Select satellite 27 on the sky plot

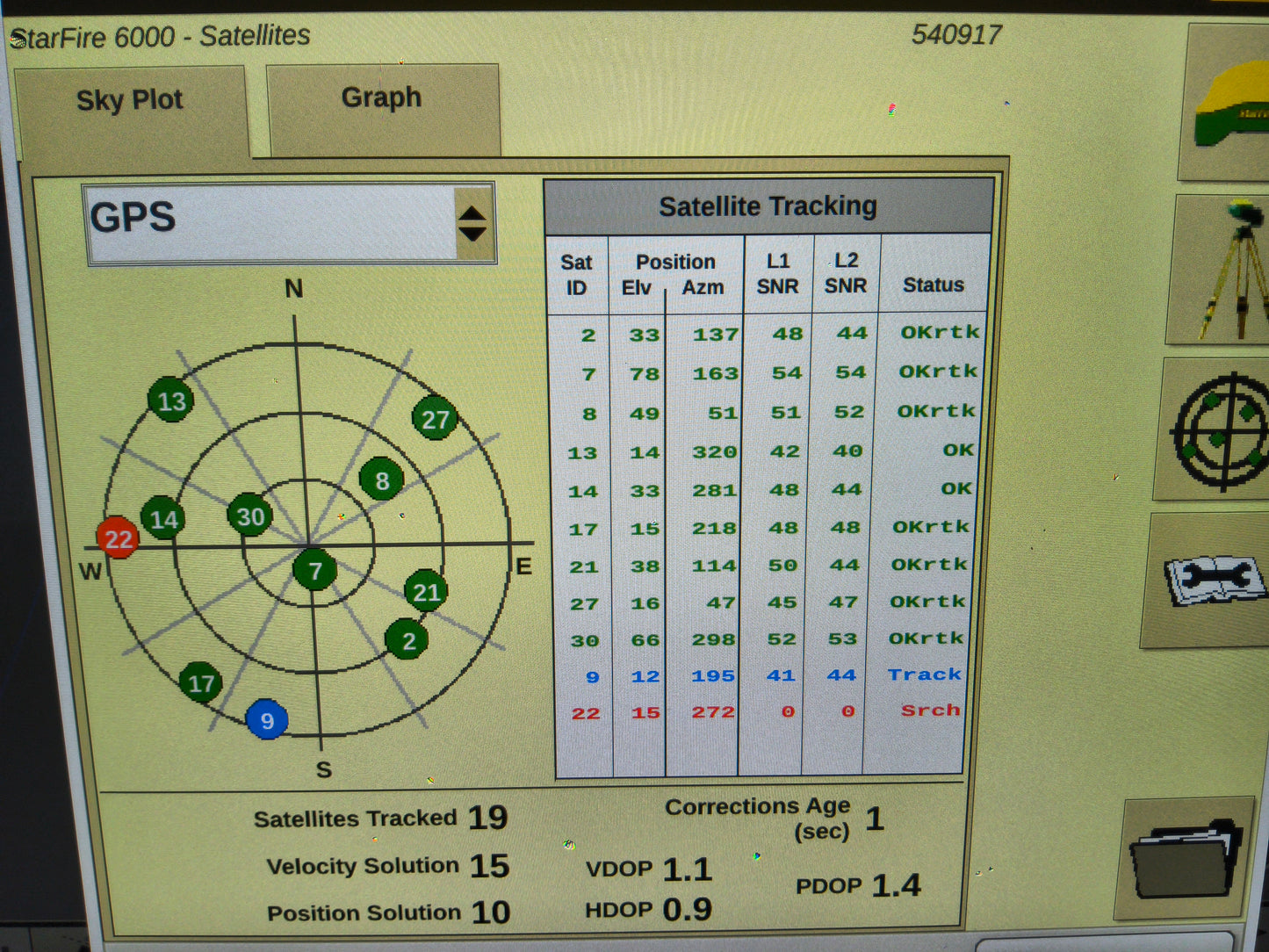435,419
